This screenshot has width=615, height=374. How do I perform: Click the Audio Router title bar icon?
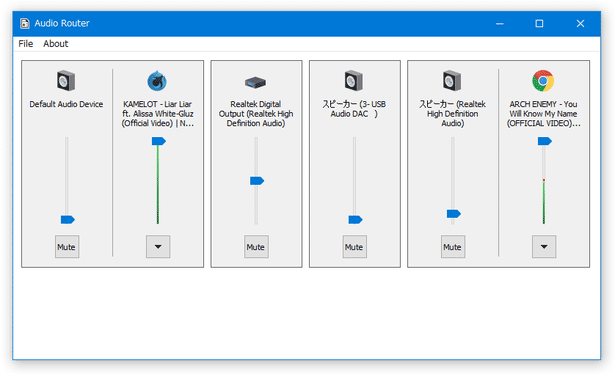(25, 24)
